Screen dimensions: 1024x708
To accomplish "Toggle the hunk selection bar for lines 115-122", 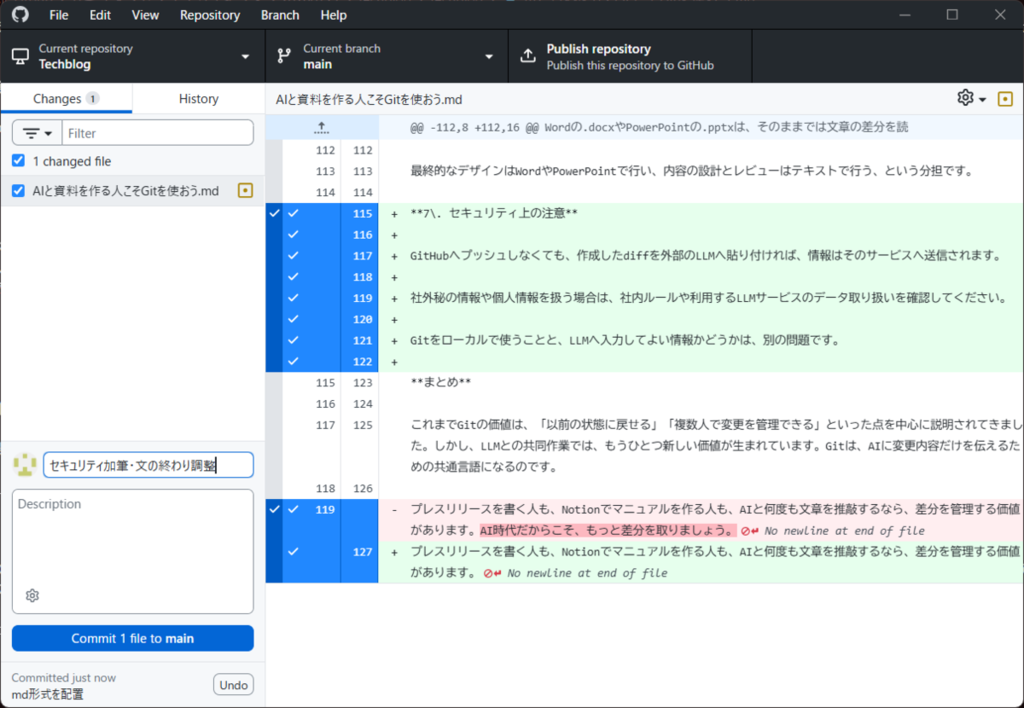I will click(274, 287).
